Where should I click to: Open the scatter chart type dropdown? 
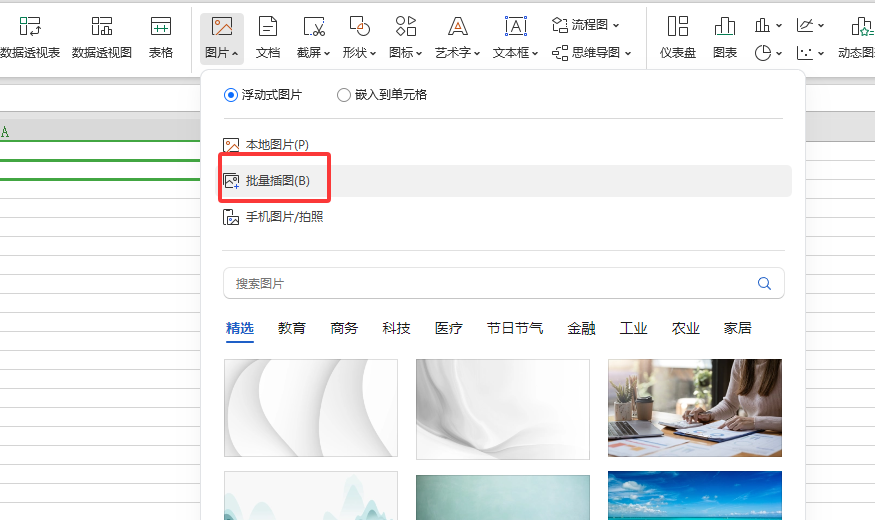[x=810, y=53]
